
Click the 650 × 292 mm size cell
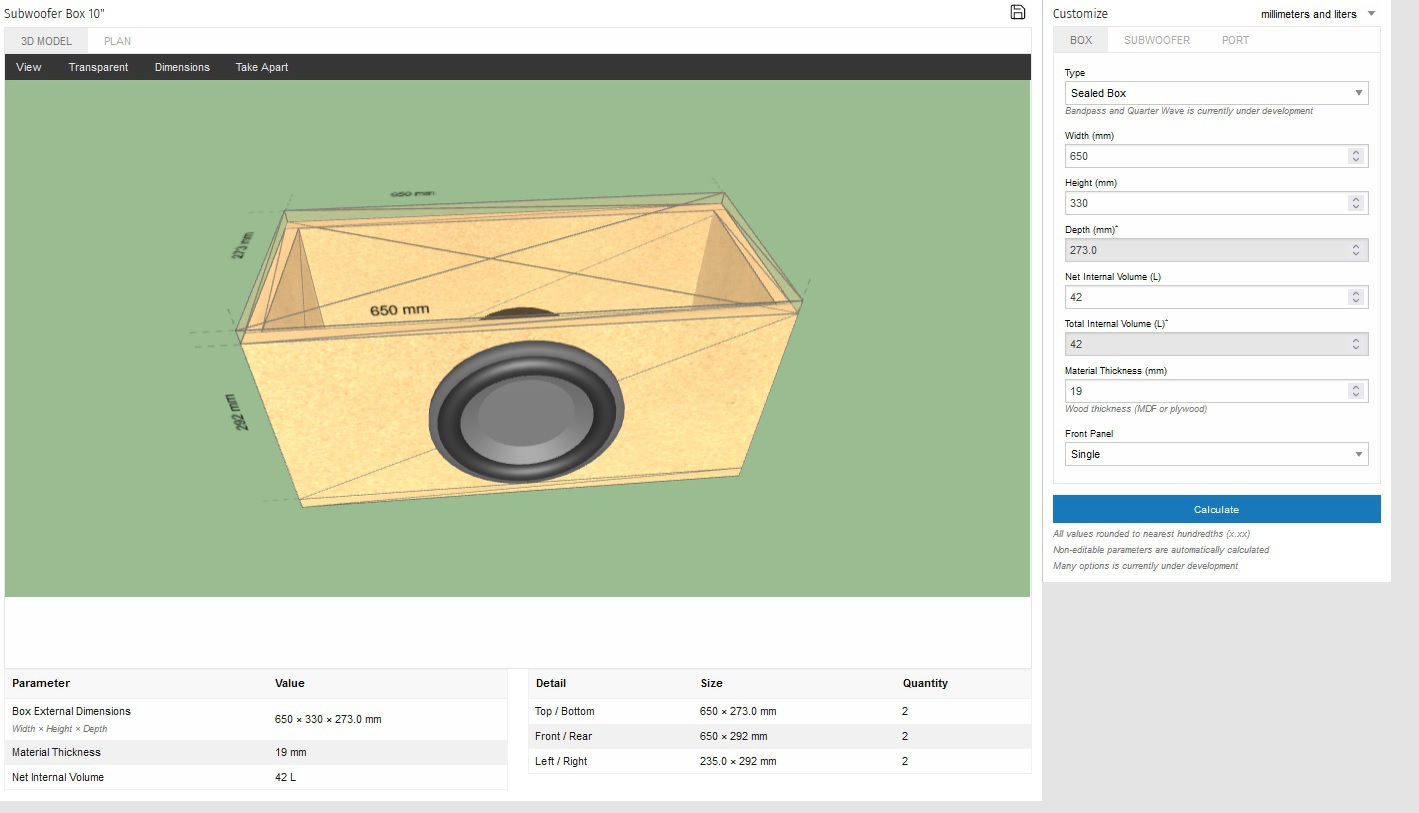(734, 736)
